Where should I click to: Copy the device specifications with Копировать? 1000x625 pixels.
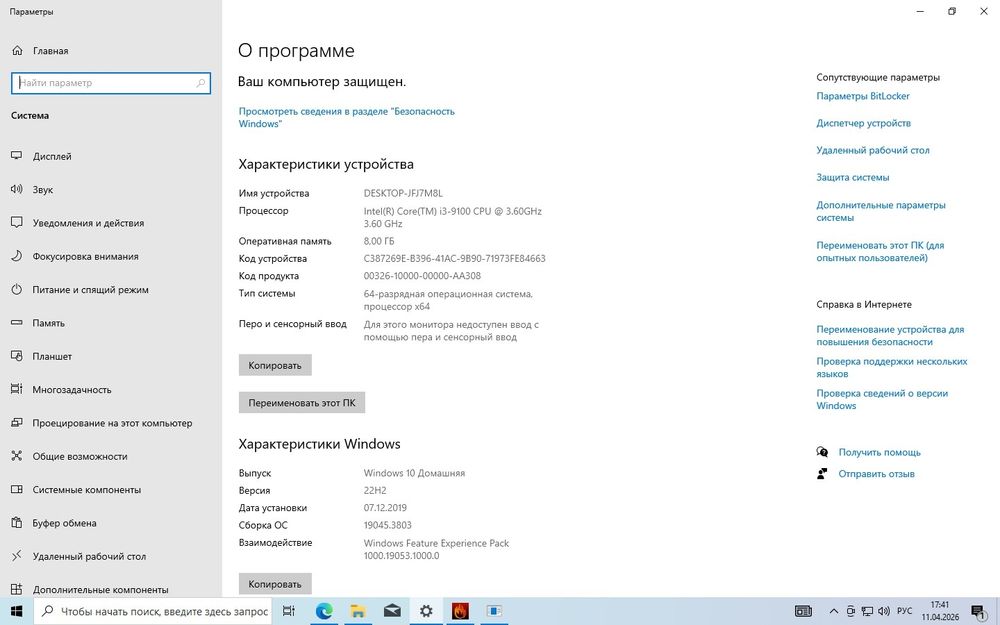click(275, 365)
